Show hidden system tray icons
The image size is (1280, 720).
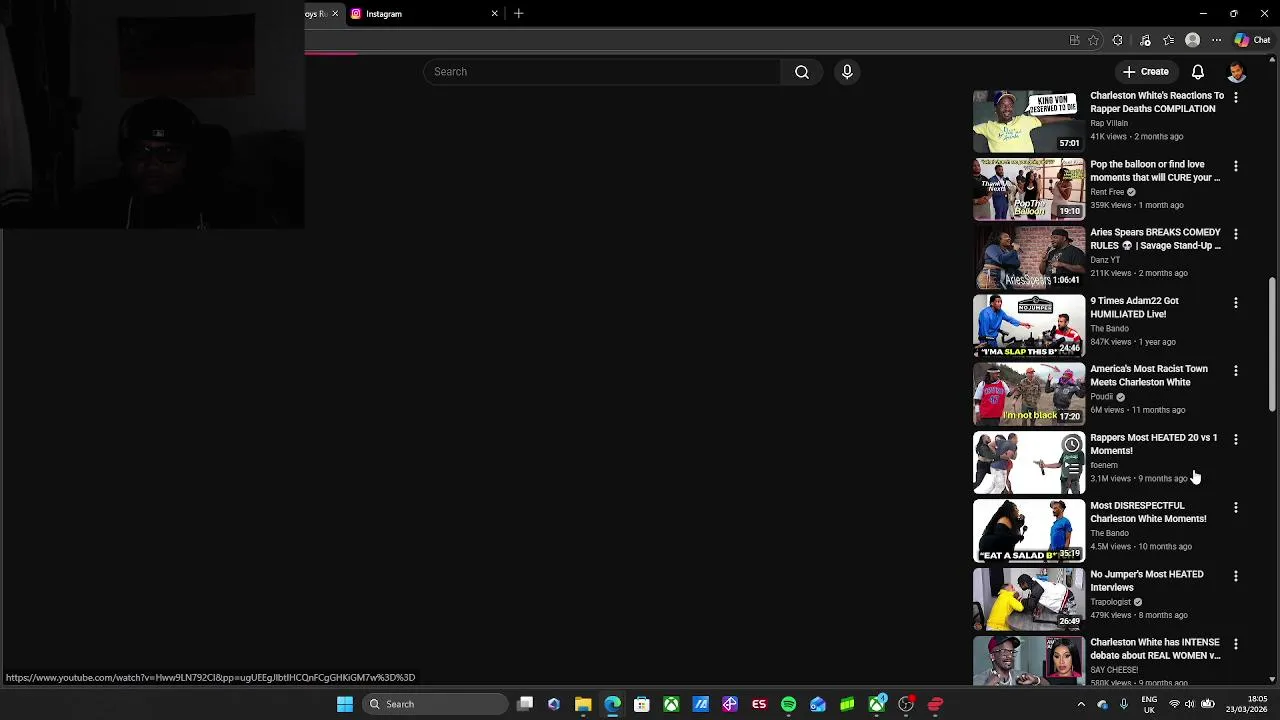[x=1081, y=704]
